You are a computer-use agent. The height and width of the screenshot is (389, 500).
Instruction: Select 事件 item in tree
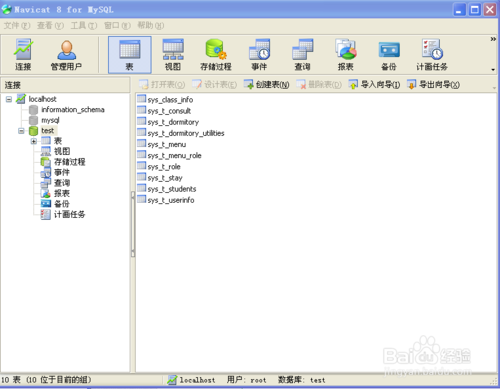pos(62,172)
